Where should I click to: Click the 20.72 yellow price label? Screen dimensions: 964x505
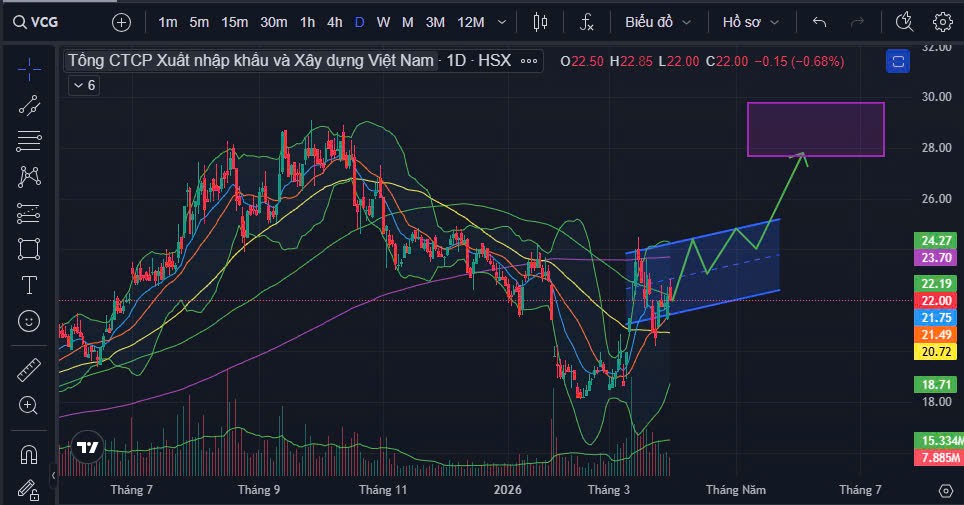tap(936, 352)
